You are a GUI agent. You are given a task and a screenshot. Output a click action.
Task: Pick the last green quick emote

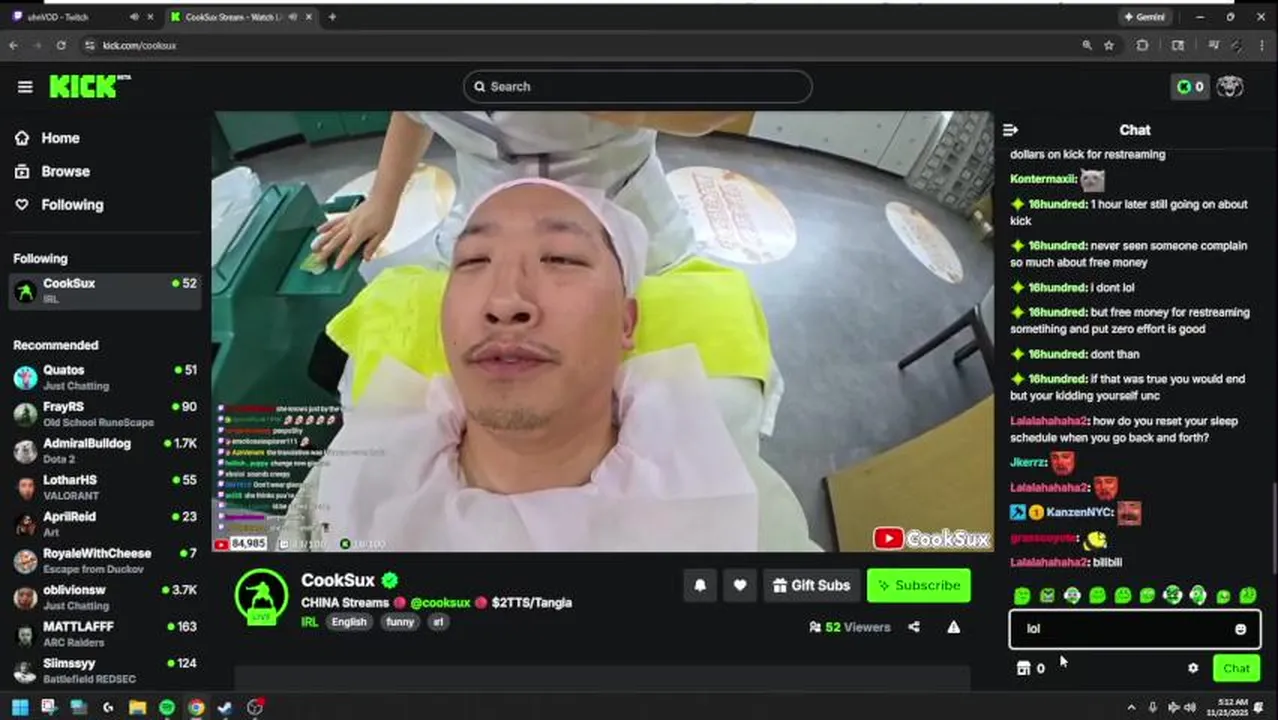coord(1248,596)
